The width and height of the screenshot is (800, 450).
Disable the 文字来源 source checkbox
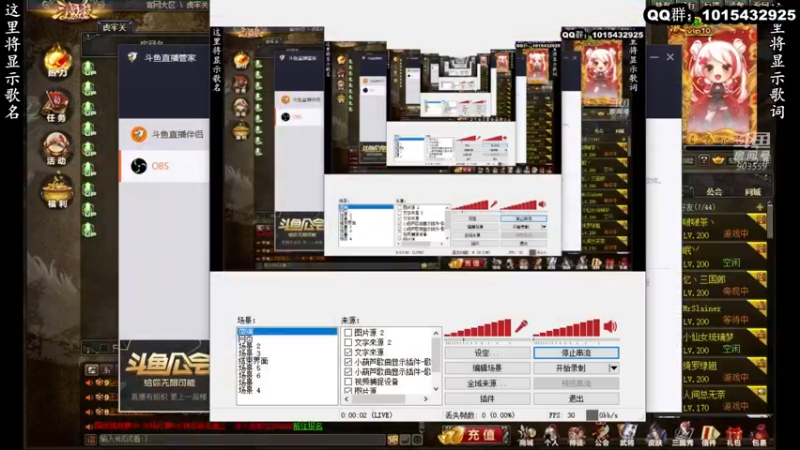tap(348, 352)
